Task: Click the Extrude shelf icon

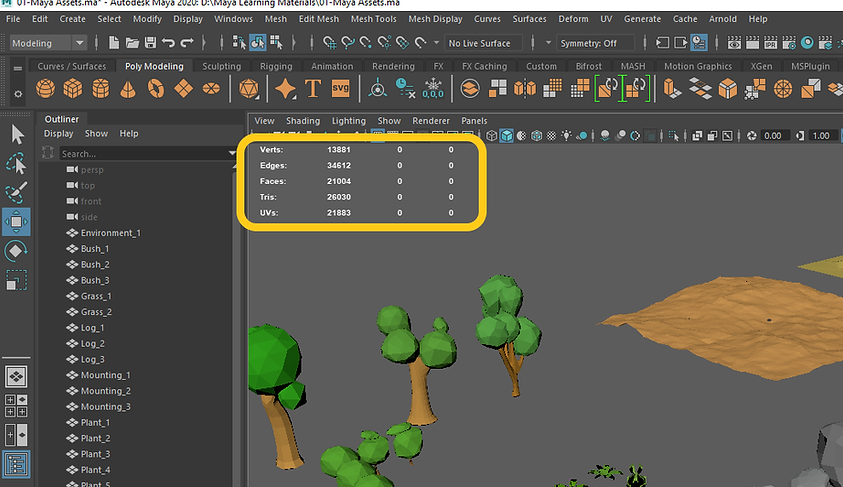Action: pos(673,88)
